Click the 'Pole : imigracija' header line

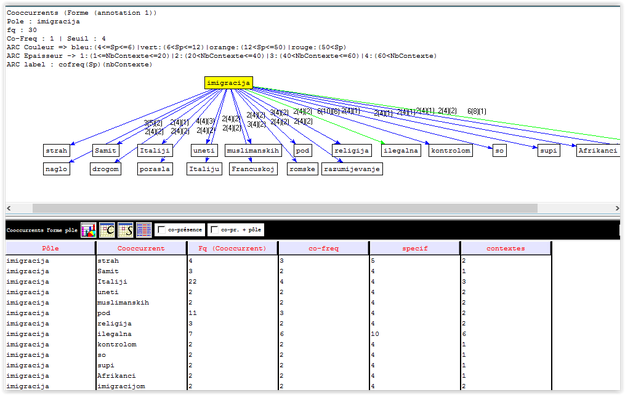point(43,22)
